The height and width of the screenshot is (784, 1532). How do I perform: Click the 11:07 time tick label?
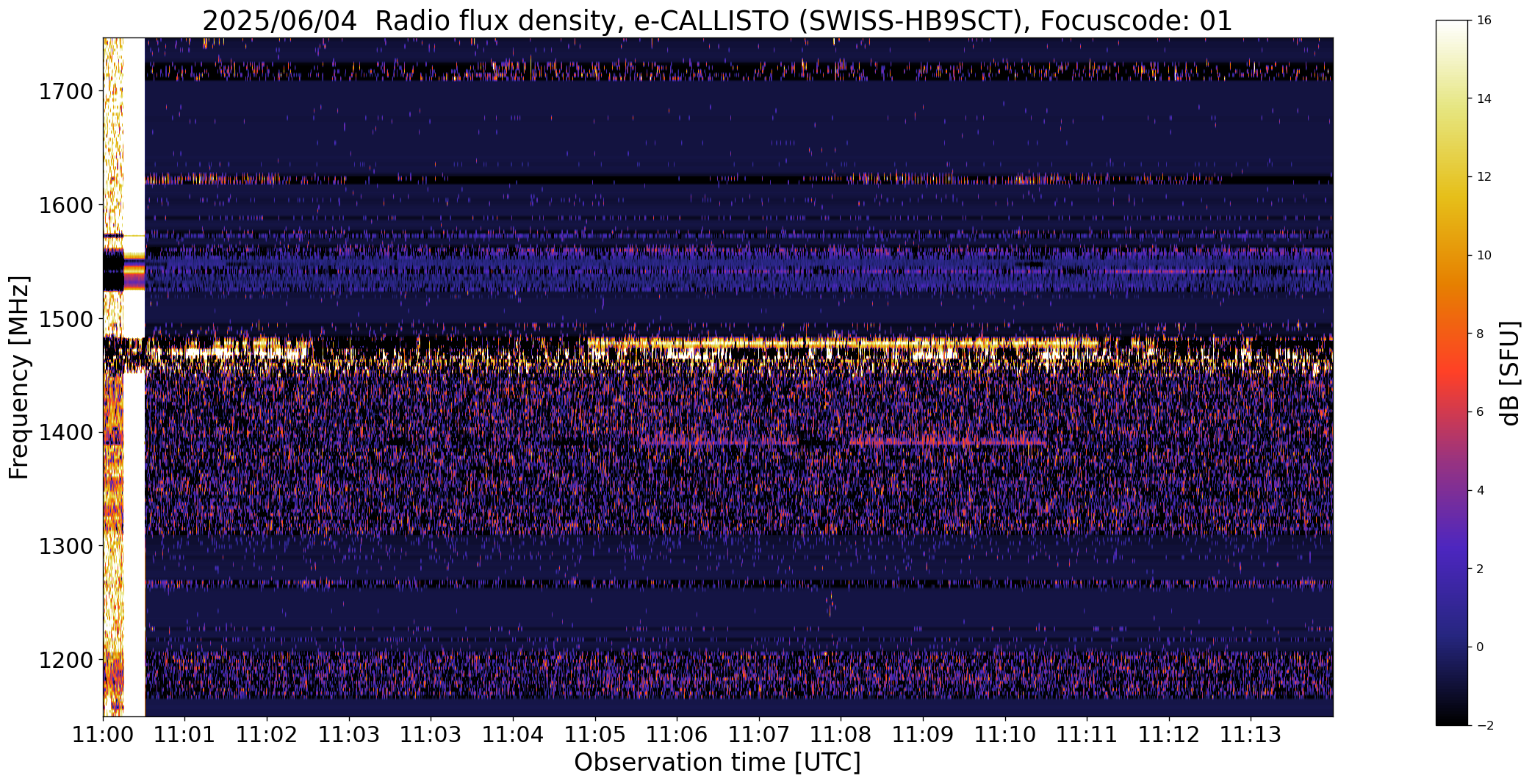tap(759, 735)
